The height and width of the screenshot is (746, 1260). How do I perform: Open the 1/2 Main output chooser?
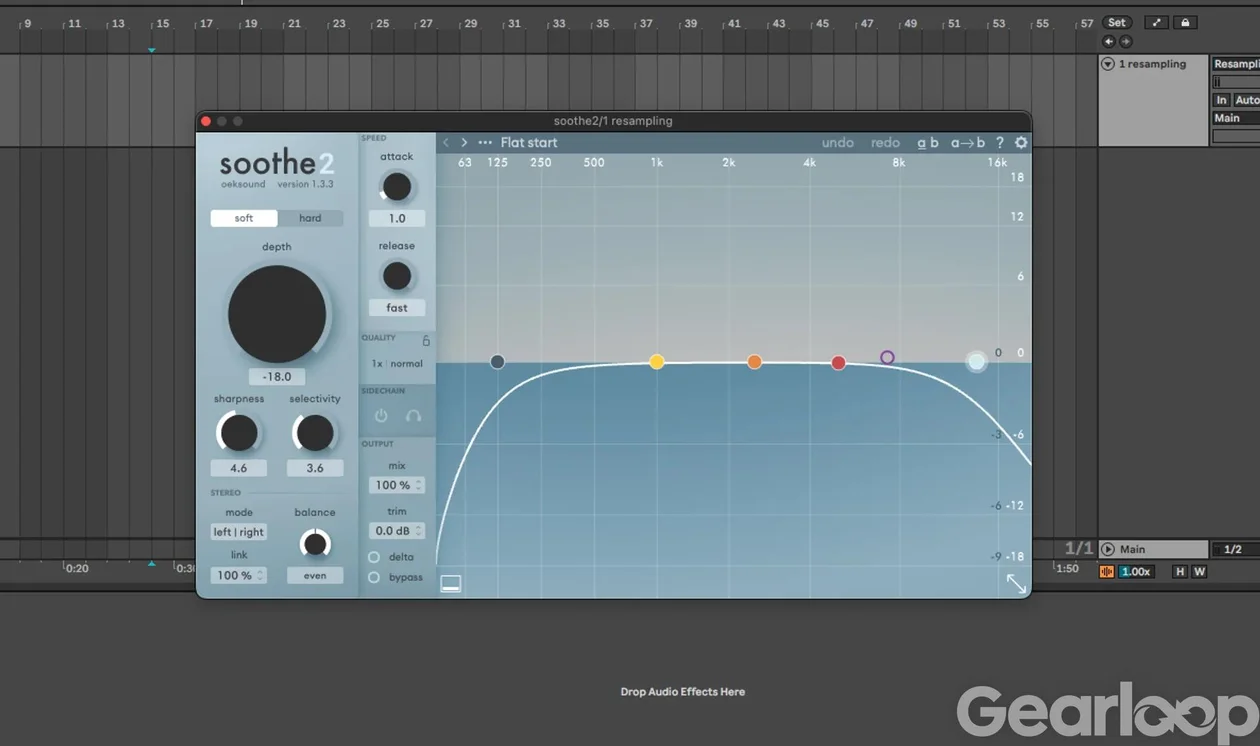(x=1235, y=549)
